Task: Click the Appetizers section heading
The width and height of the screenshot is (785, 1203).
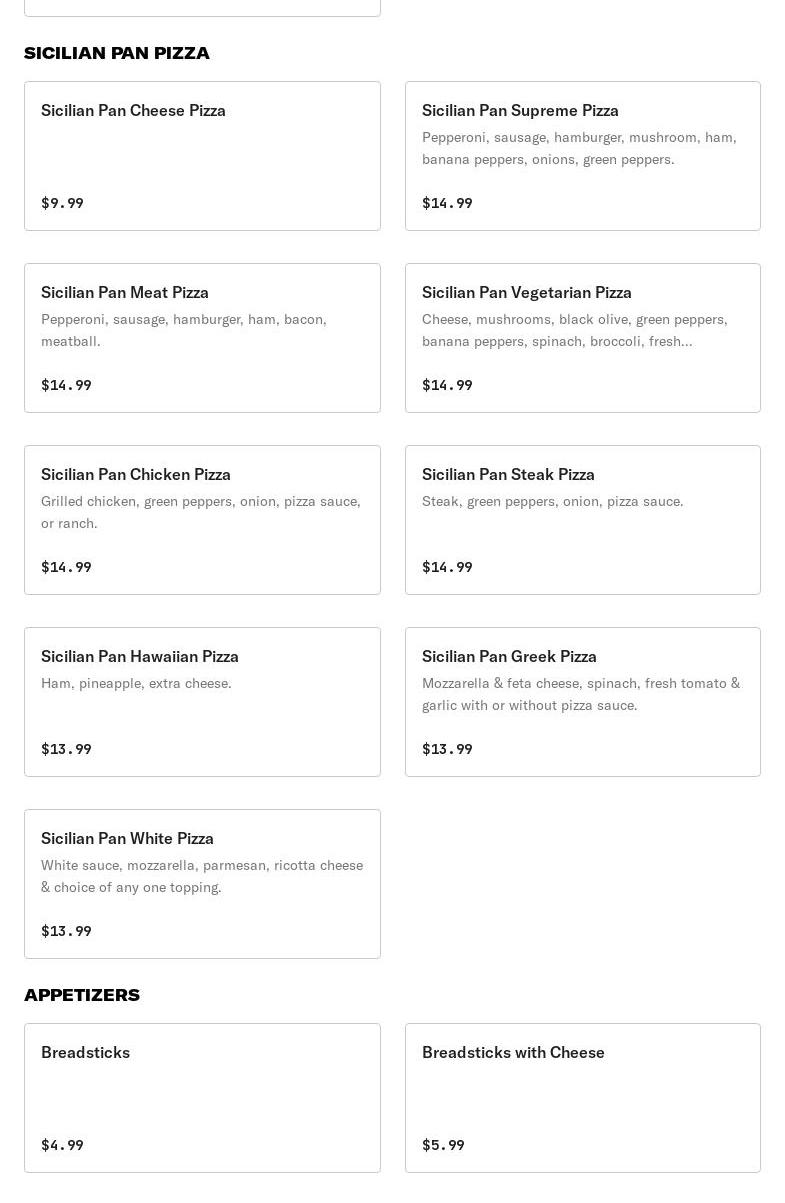Action: (x=82, y=995)
